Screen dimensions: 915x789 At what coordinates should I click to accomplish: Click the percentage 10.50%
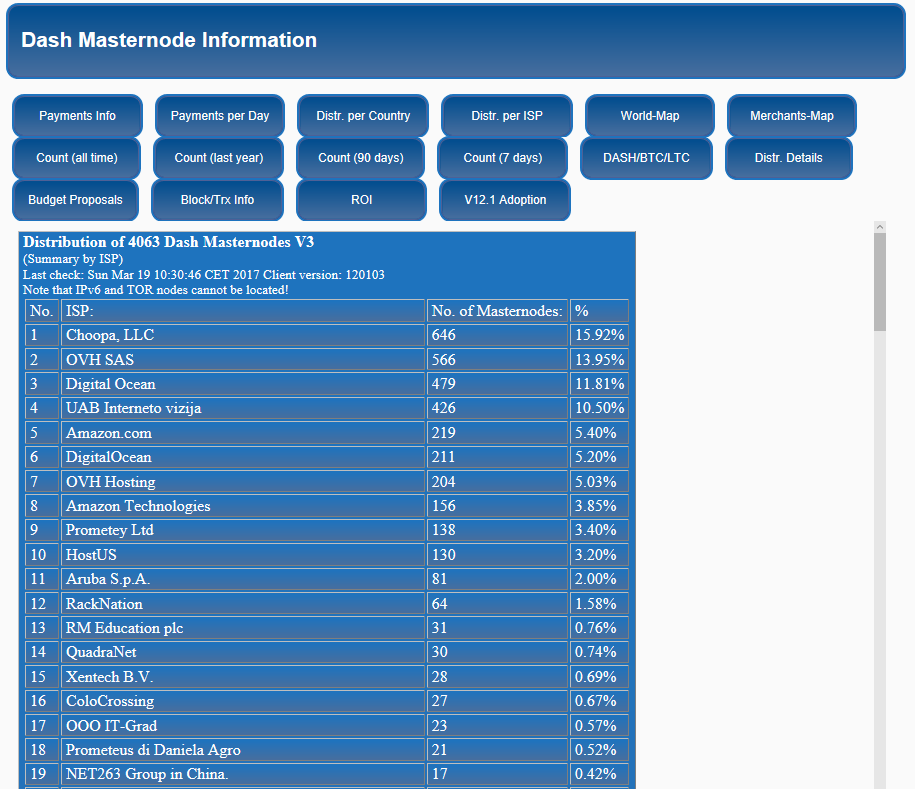(599, 408)
